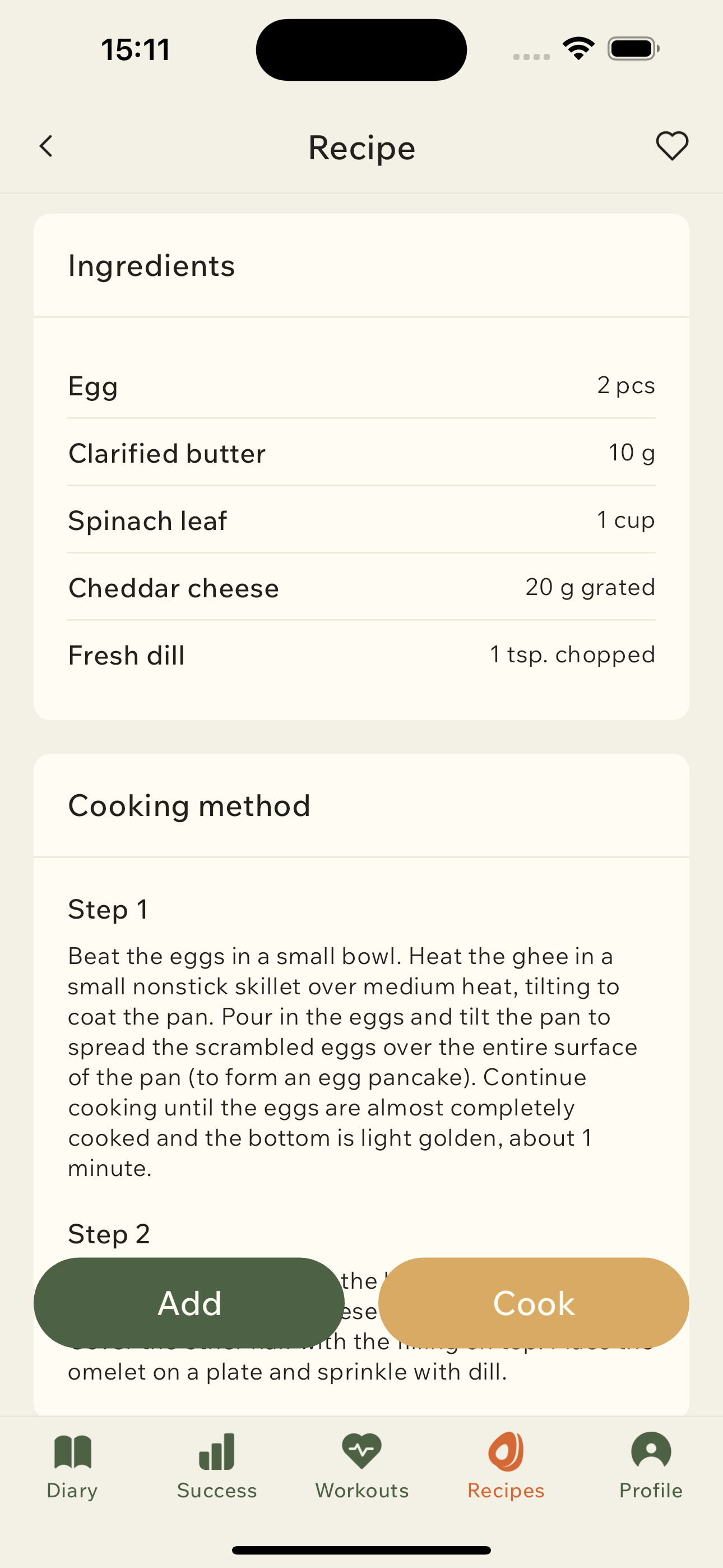Tap the Success bar chart icon
Image resolution: width=723 pixels, height=1568 pixels.
pyautogui.click(x=217, y=1452)
